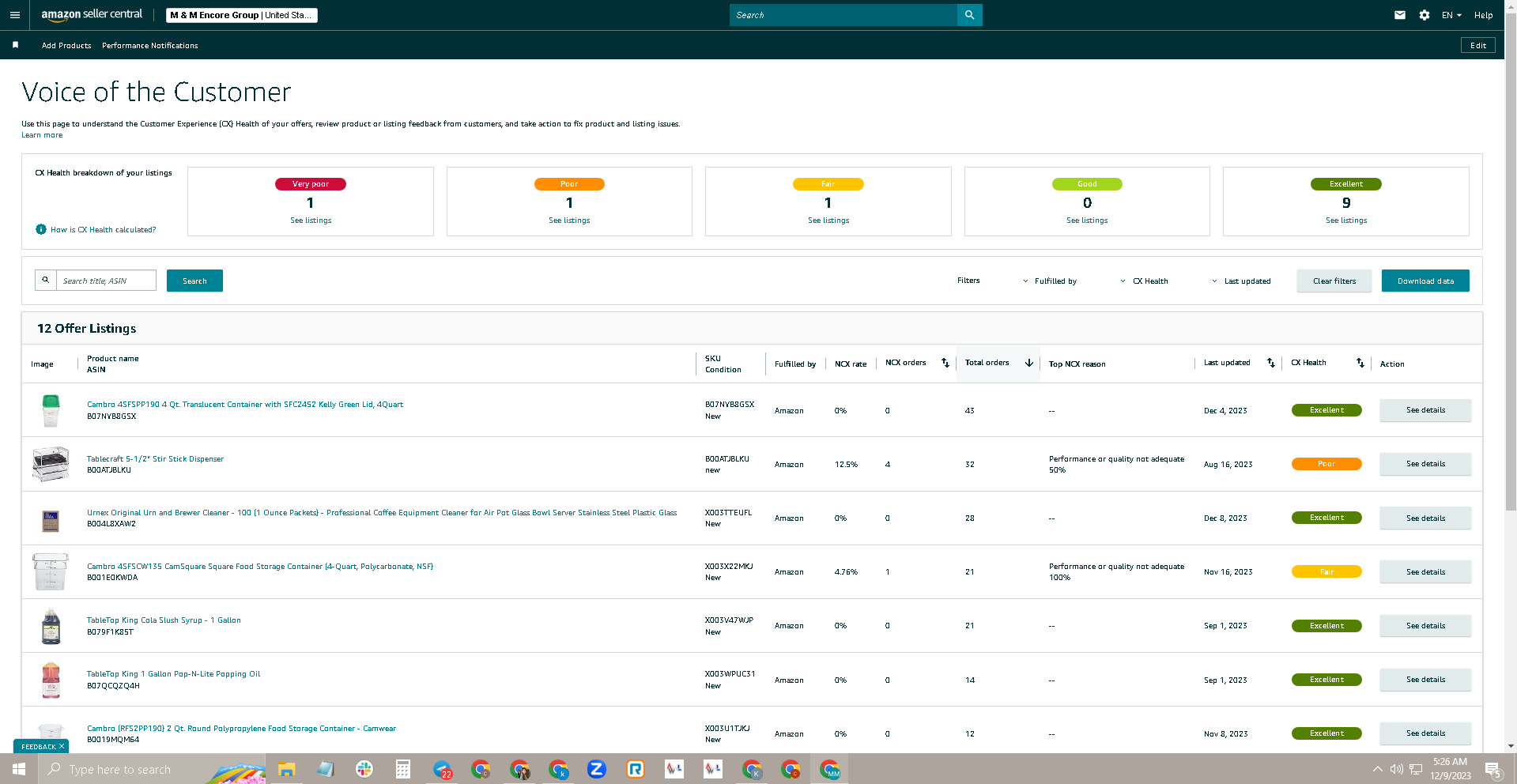Sort by CX Health column arrows
Screen dimensions: 1517x784
(x=1360, y=363)
